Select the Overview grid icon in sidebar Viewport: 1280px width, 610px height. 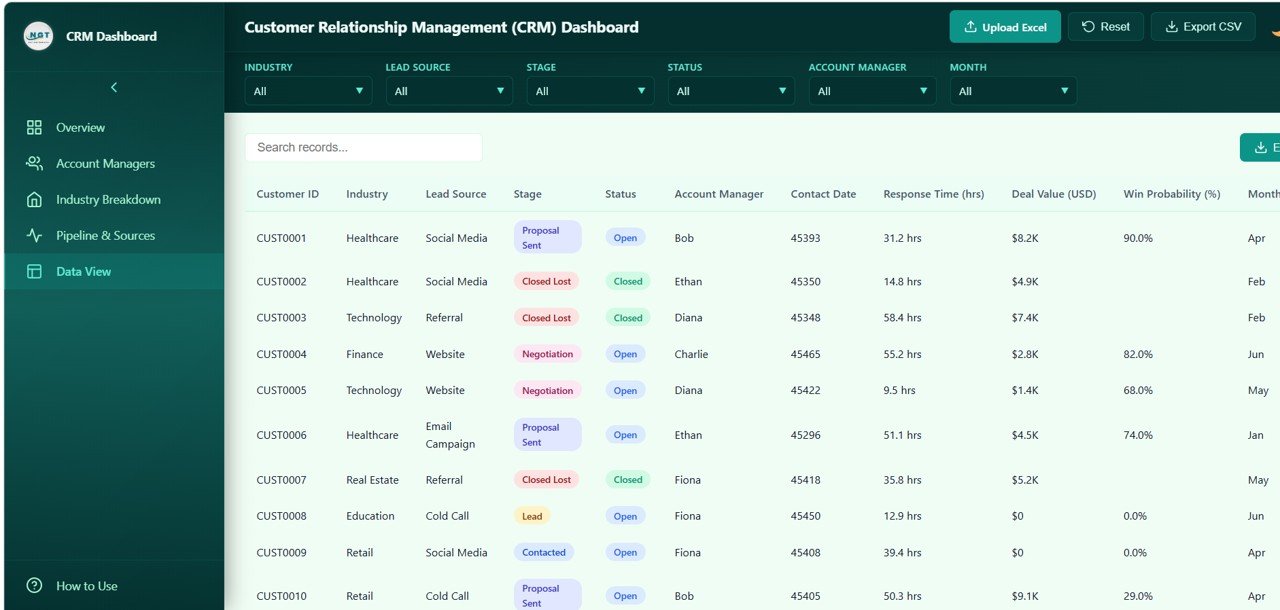tap(35, 127)
